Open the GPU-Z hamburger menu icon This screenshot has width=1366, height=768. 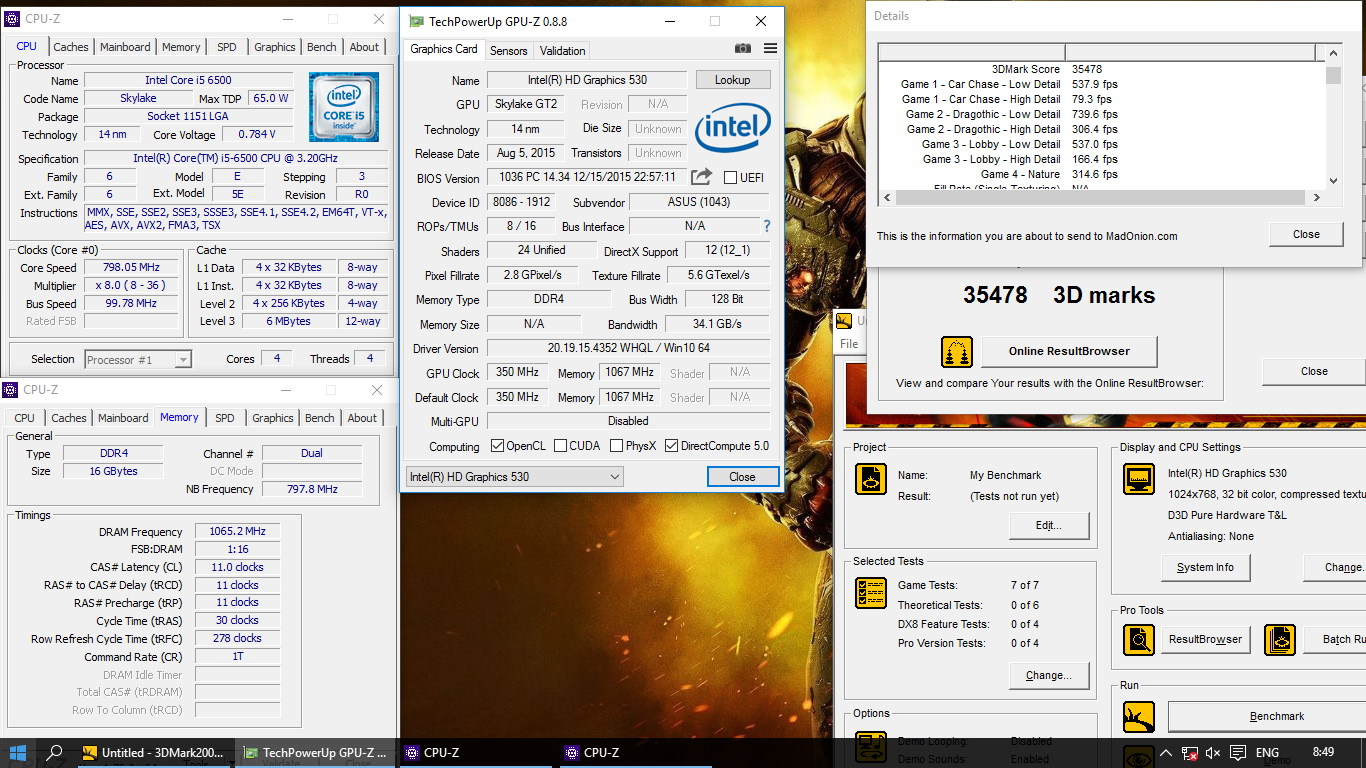click(x=770, y=48)
